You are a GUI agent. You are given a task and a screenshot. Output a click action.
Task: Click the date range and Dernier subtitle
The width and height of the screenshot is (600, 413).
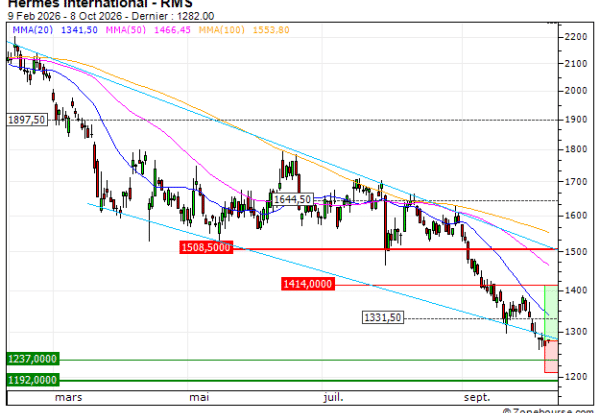click(111, 16)
